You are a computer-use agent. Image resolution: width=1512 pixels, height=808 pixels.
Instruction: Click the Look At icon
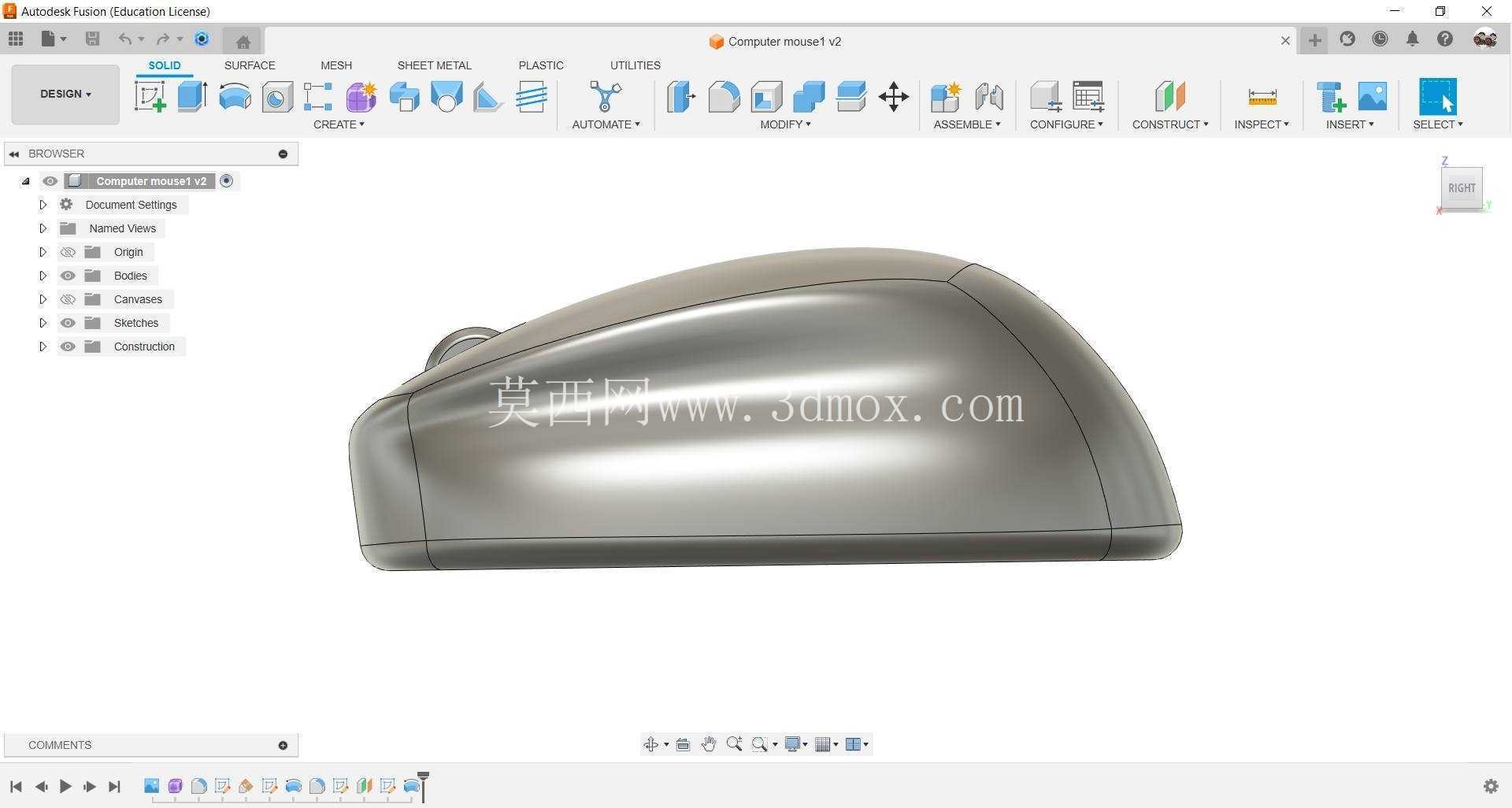tap(683, 744)
